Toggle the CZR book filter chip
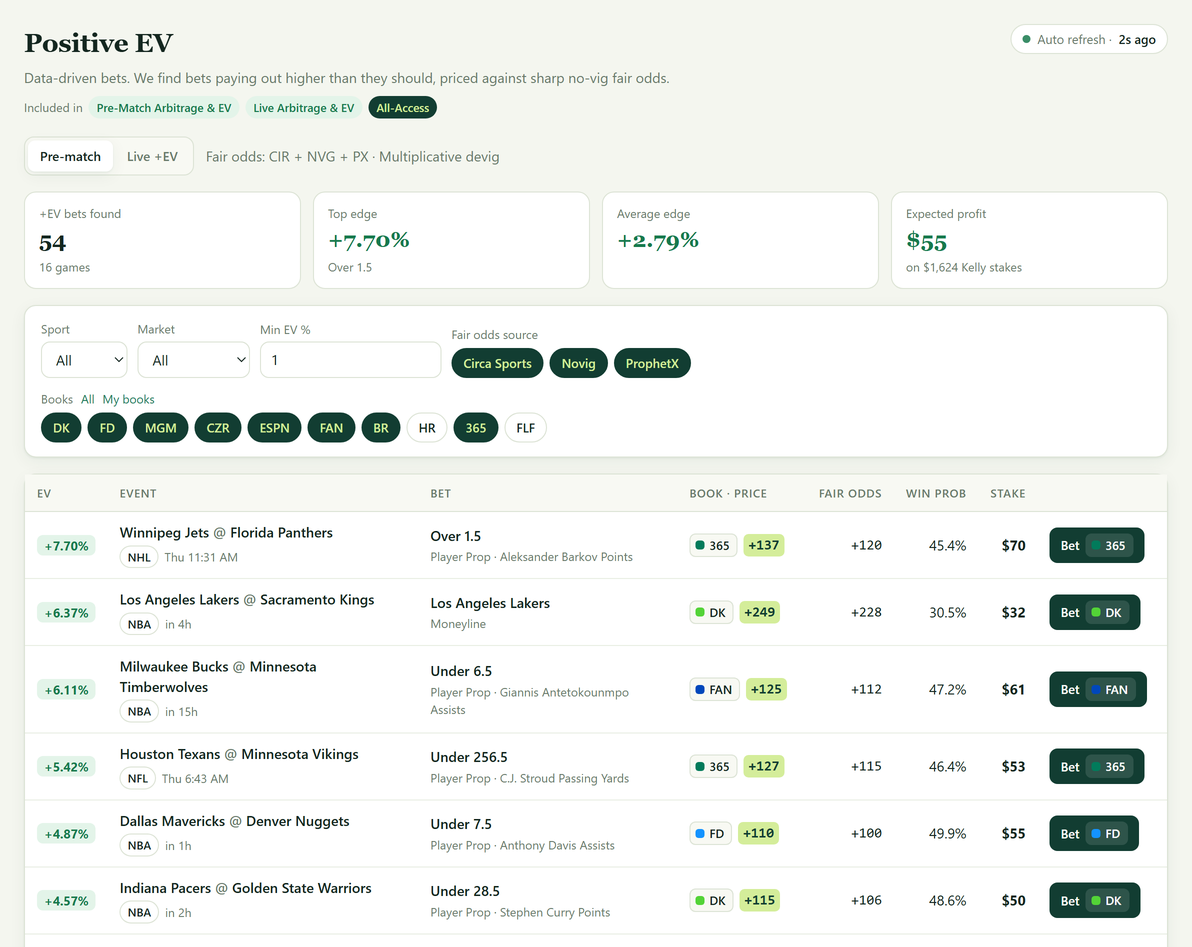 pyautogui.click(x=217, y=428)
